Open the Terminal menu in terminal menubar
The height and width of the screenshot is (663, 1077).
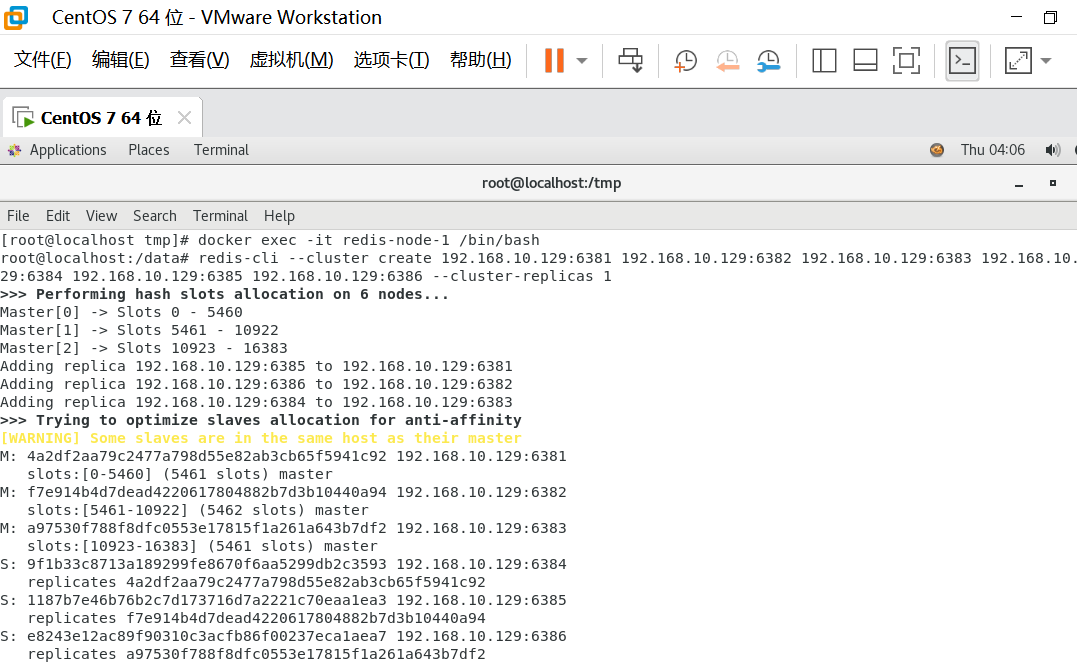pos(220,216)
